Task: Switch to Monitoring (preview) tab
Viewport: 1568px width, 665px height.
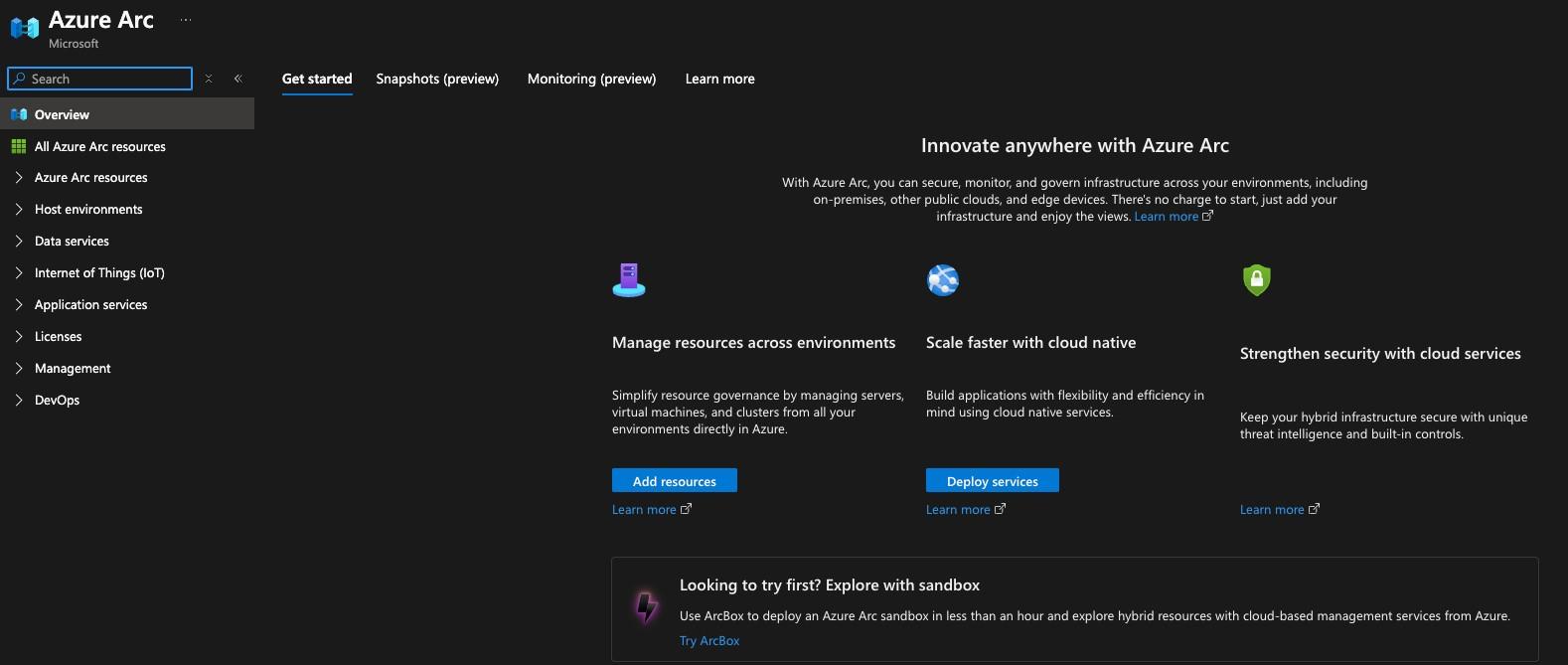Action: [591, 79]
